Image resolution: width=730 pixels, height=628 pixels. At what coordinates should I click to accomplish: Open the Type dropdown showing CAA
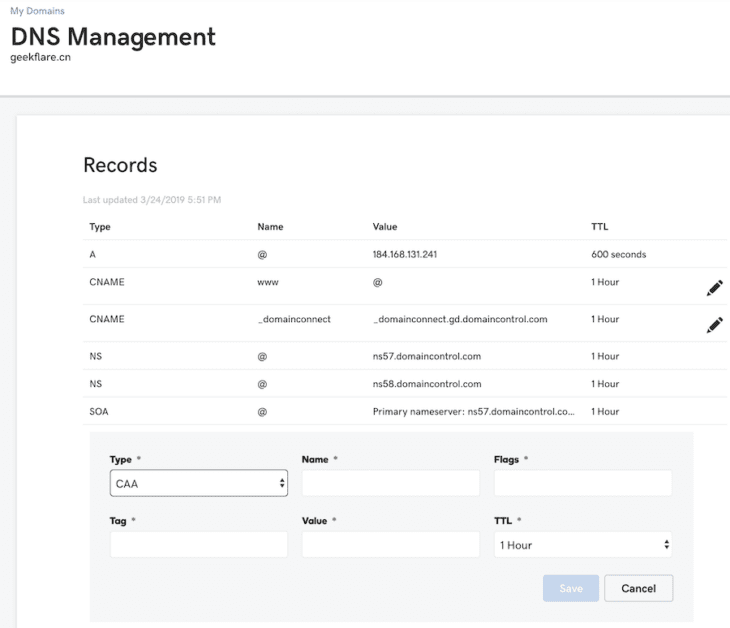coord(199,484)
